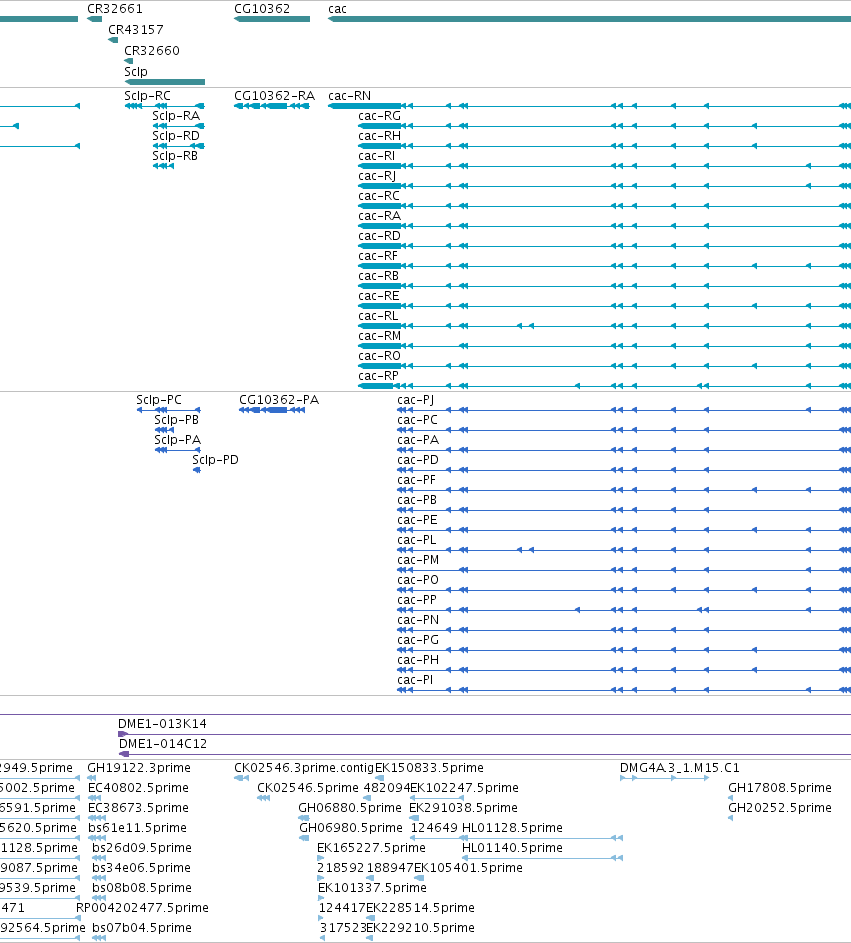
Task: Click the Sclp-PB protein feature
Action: click(x=164, y=430)
